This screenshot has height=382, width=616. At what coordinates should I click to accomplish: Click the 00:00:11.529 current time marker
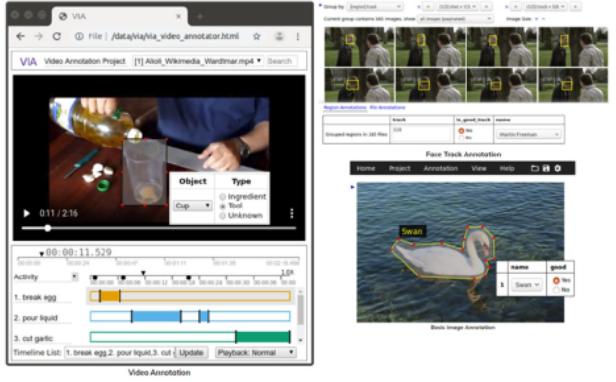coord(78,252)
